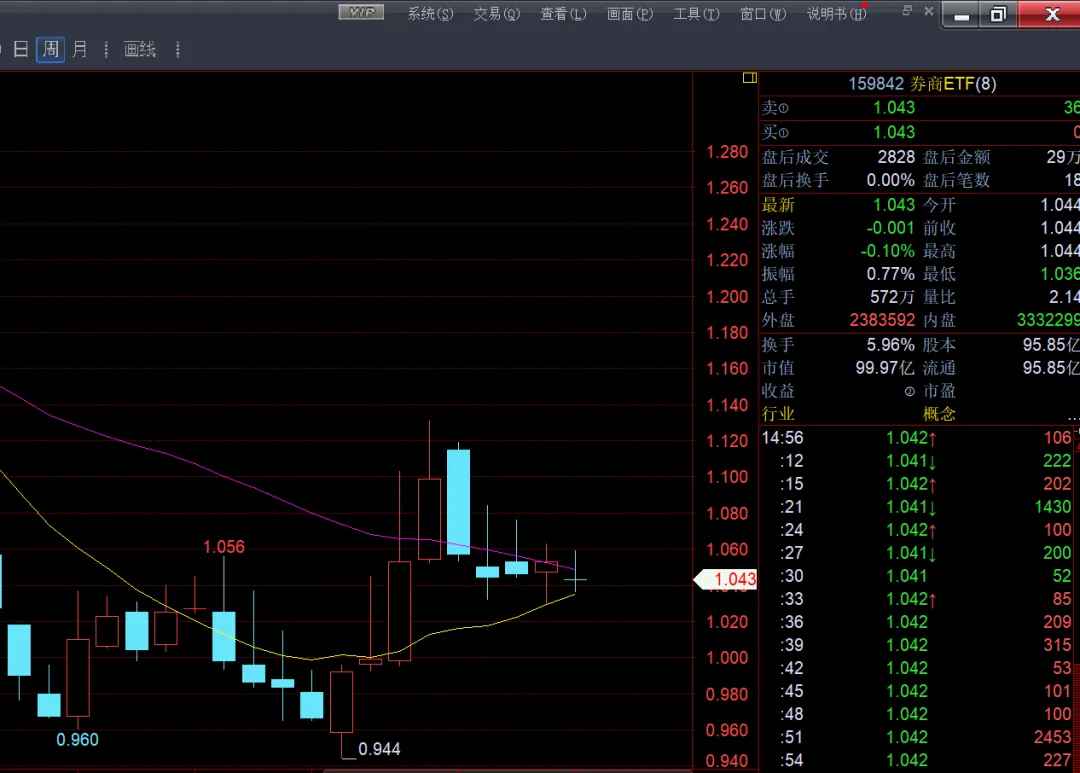Restore the inner chart sub-window
The image size is (1080, 773).
tap(907, 10)
